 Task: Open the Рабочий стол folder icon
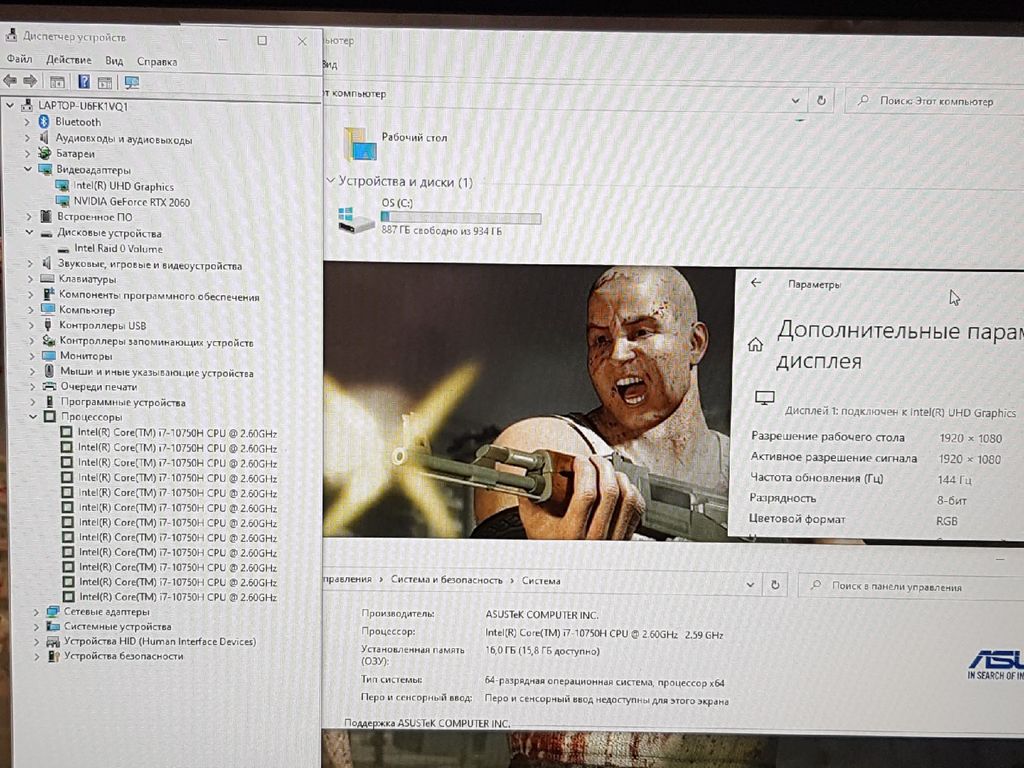(x=361, y=145)
